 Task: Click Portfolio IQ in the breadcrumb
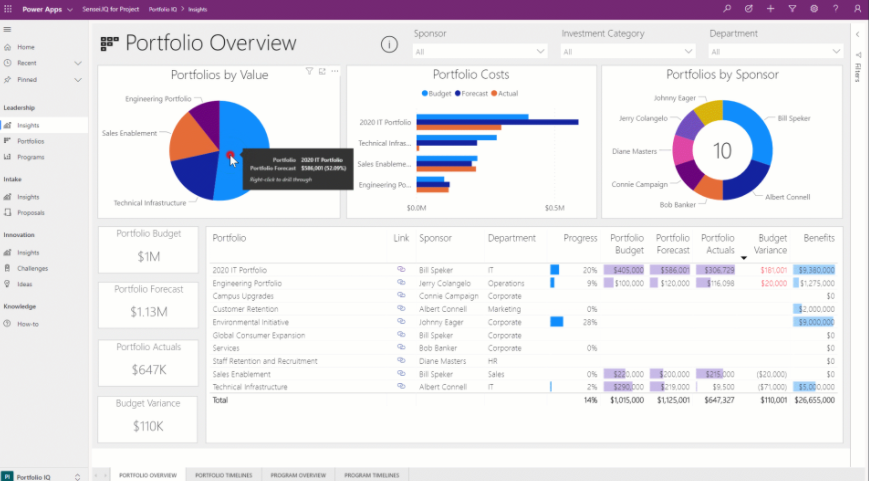click(162, 9)
